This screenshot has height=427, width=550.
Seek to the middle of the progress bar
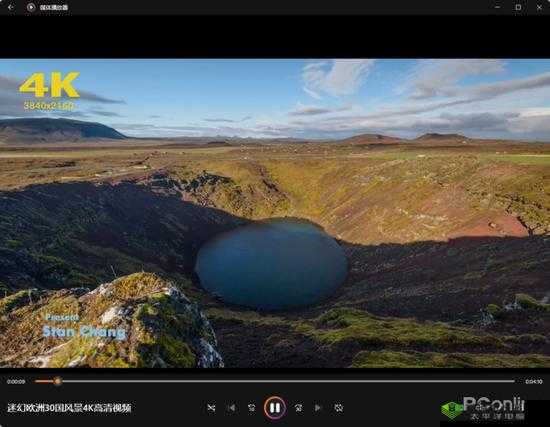(x=275, y=381)
